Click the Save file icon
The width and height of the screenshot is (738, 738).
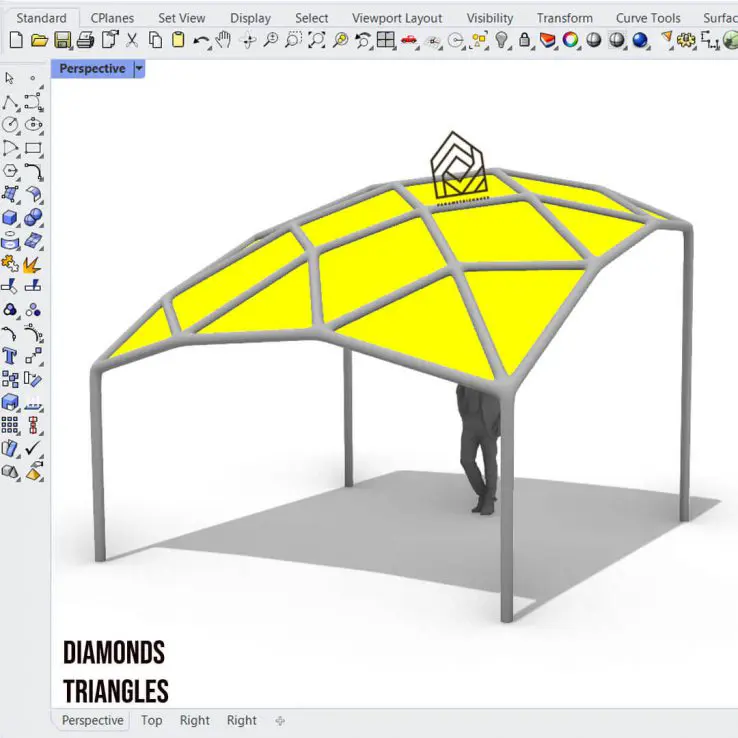click(62, 40)
